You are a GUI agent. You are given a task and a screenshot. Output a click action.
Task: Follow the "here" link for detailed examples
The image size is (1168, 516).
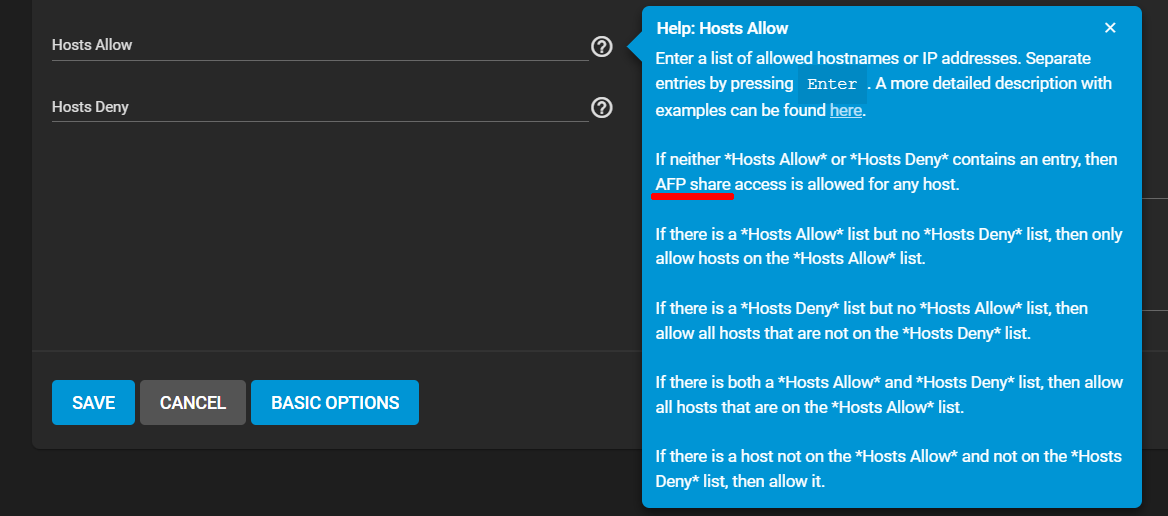tap(845, 110)
